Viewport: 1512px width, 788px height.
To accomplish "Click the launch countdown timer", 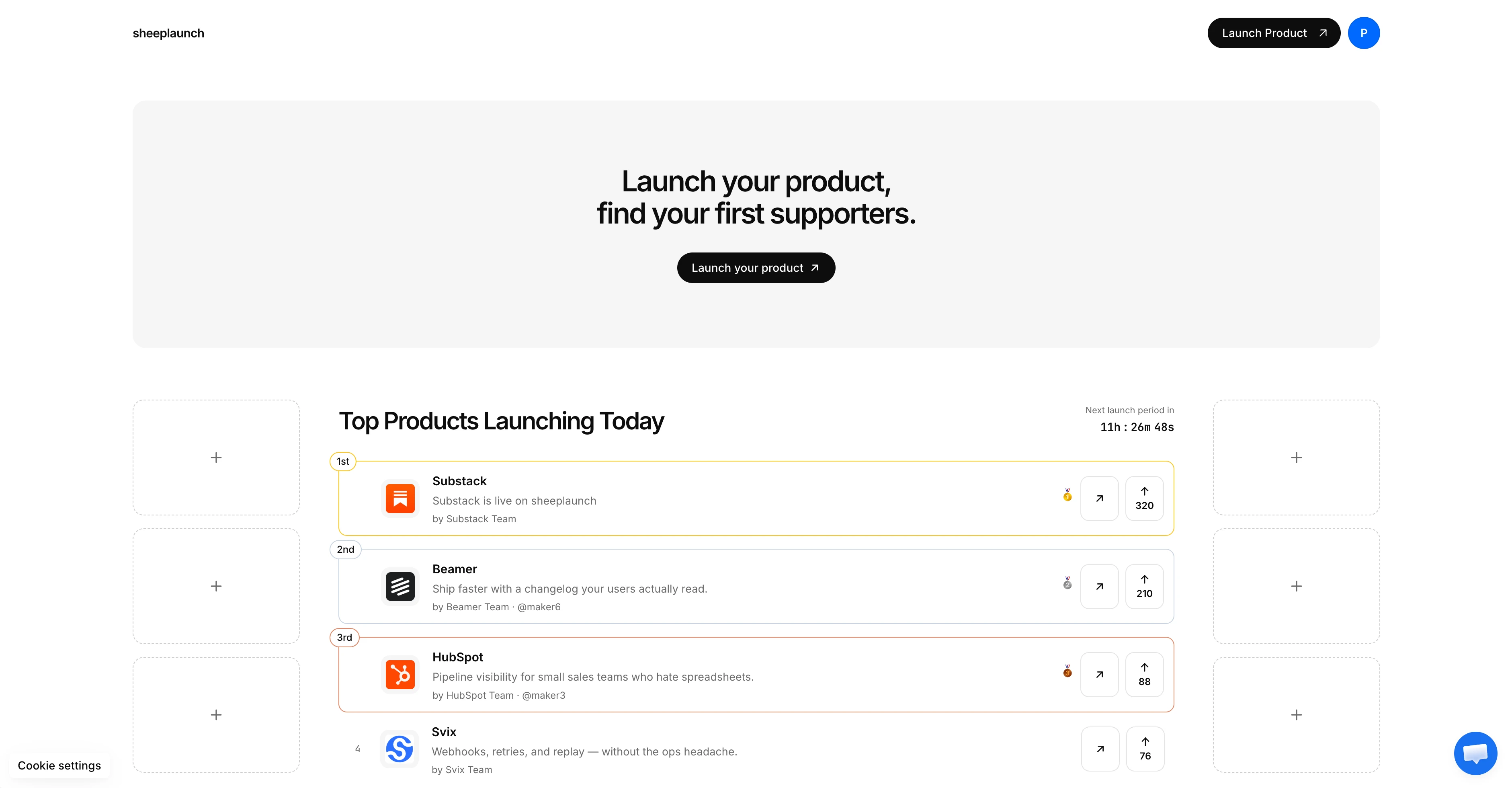I will coord(1137,427).
